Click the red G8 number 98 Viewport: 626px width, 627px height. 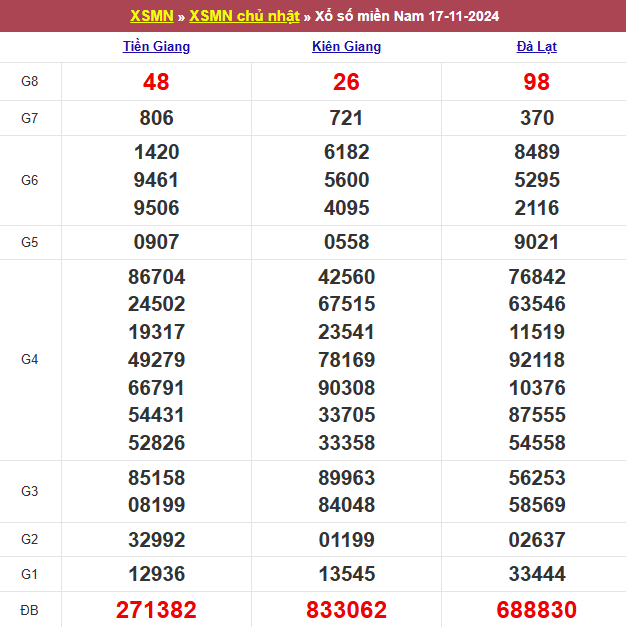tap(537, 82)
